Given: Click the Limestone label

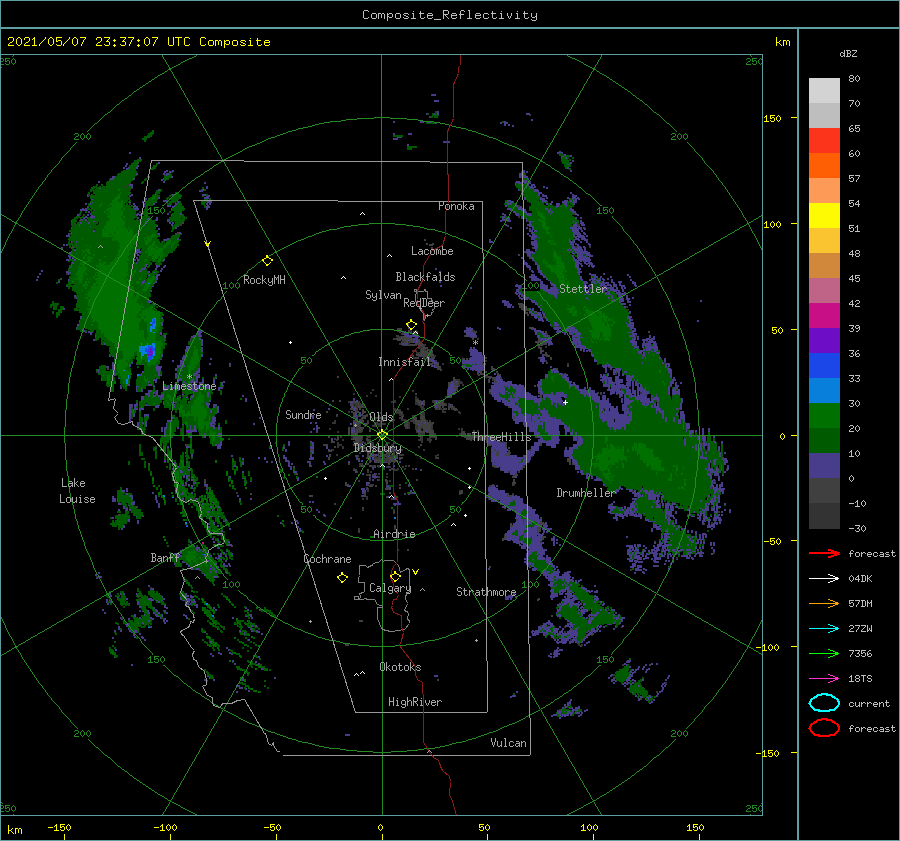Looking at the screenshot, I should 189,386.
